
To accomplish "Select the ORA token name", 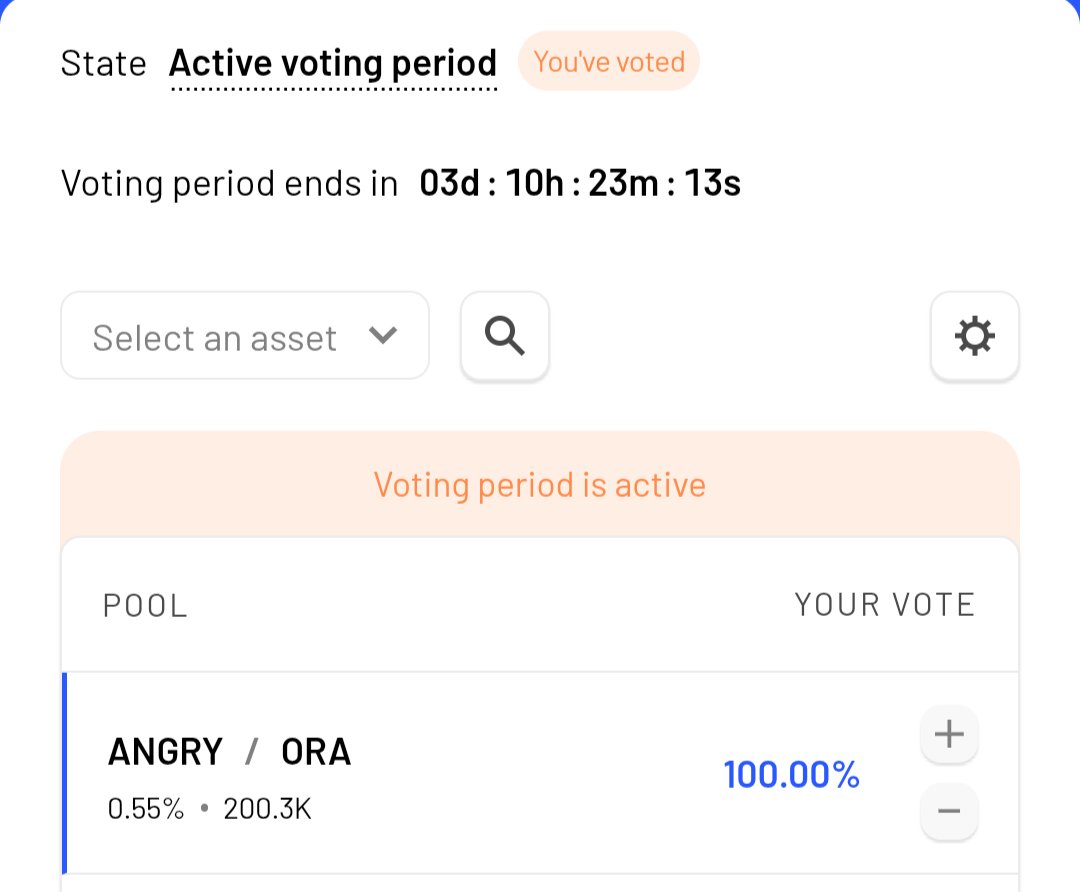I will click(x=316, y=752).
